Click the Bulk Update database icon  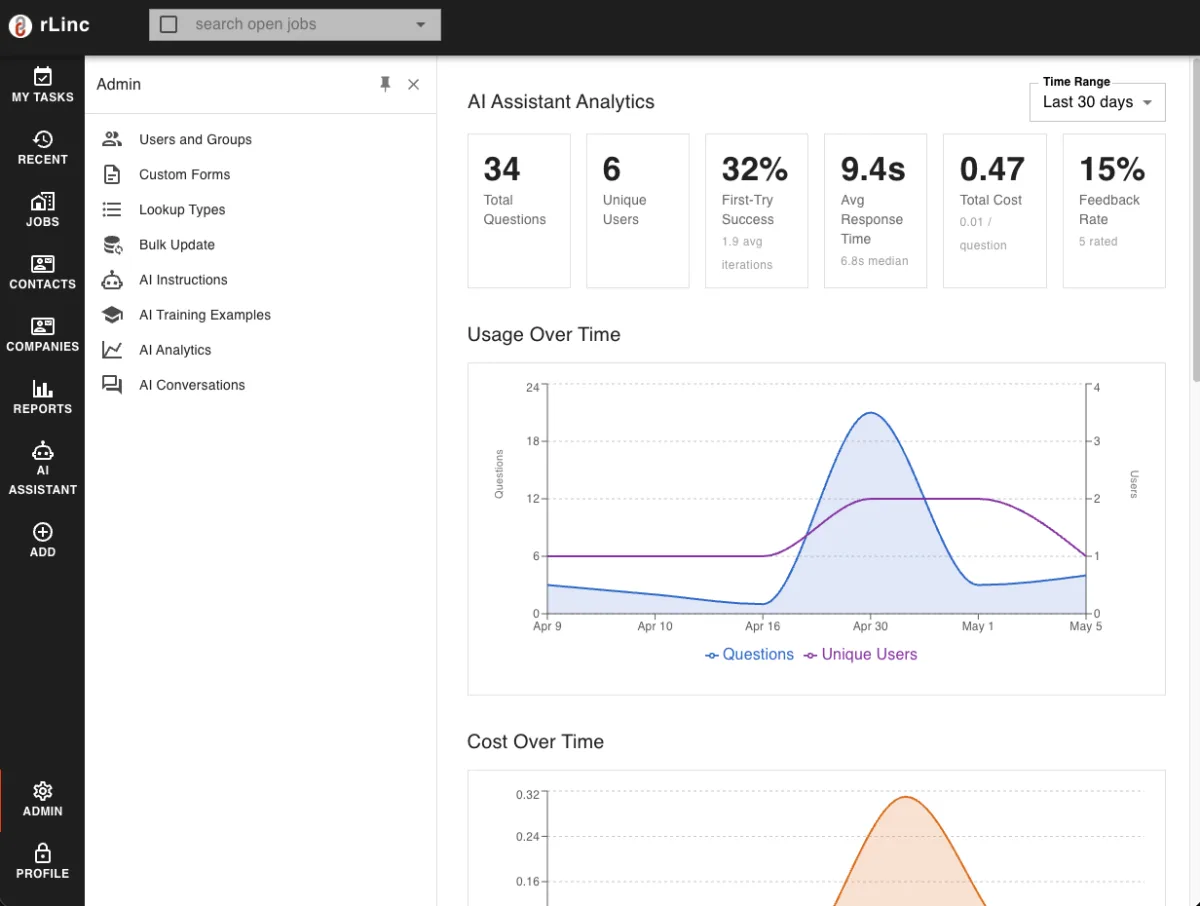(112, 244)
